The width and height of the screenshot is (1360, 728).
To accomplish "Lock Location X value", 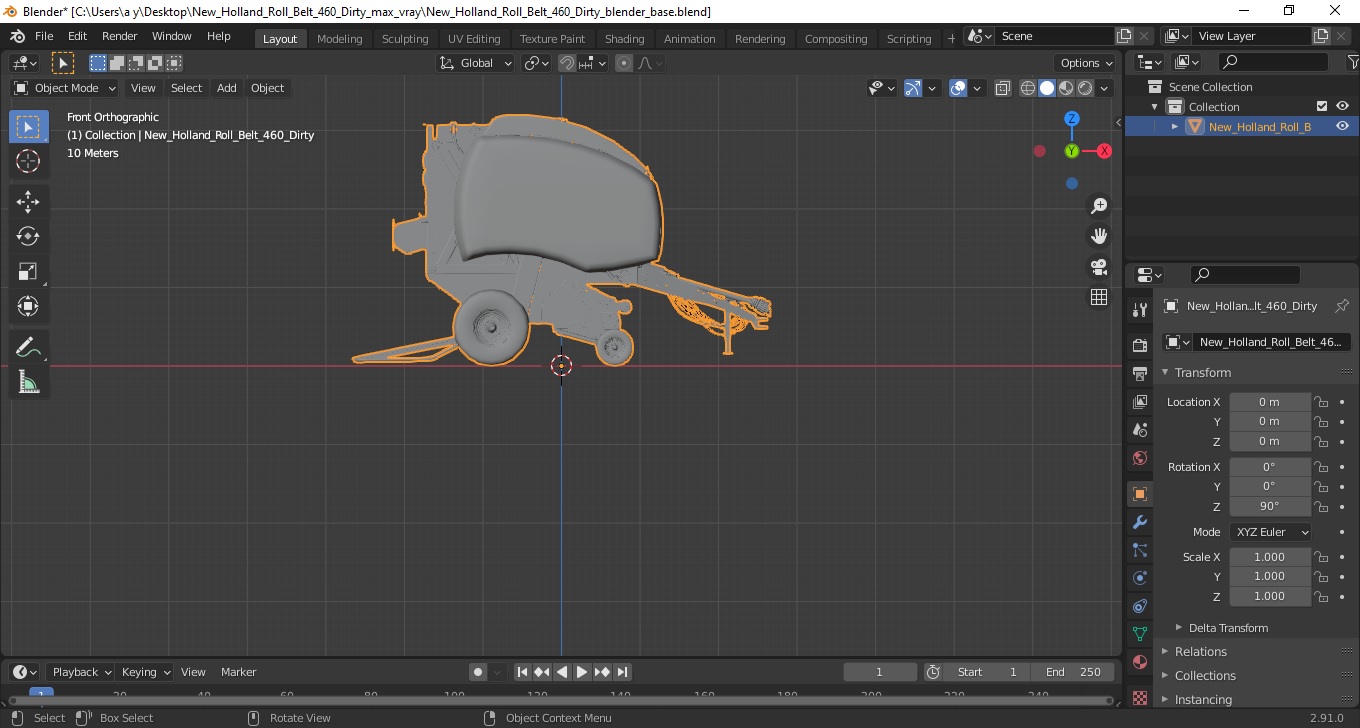I will click(1321, 402).
